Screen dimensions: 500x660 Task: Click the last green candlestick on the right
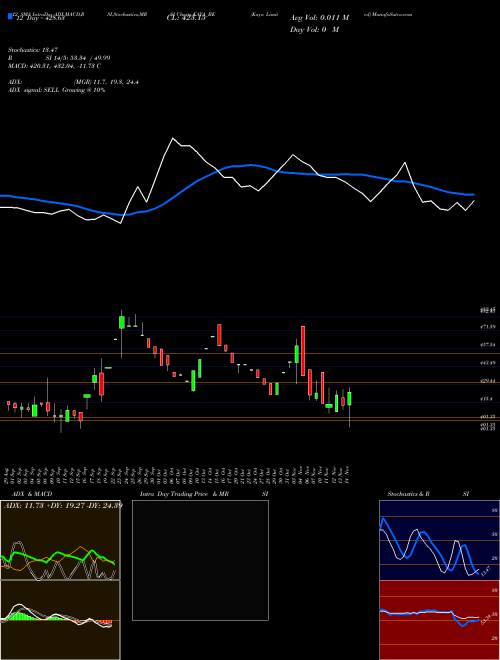[x=349, y=398]
